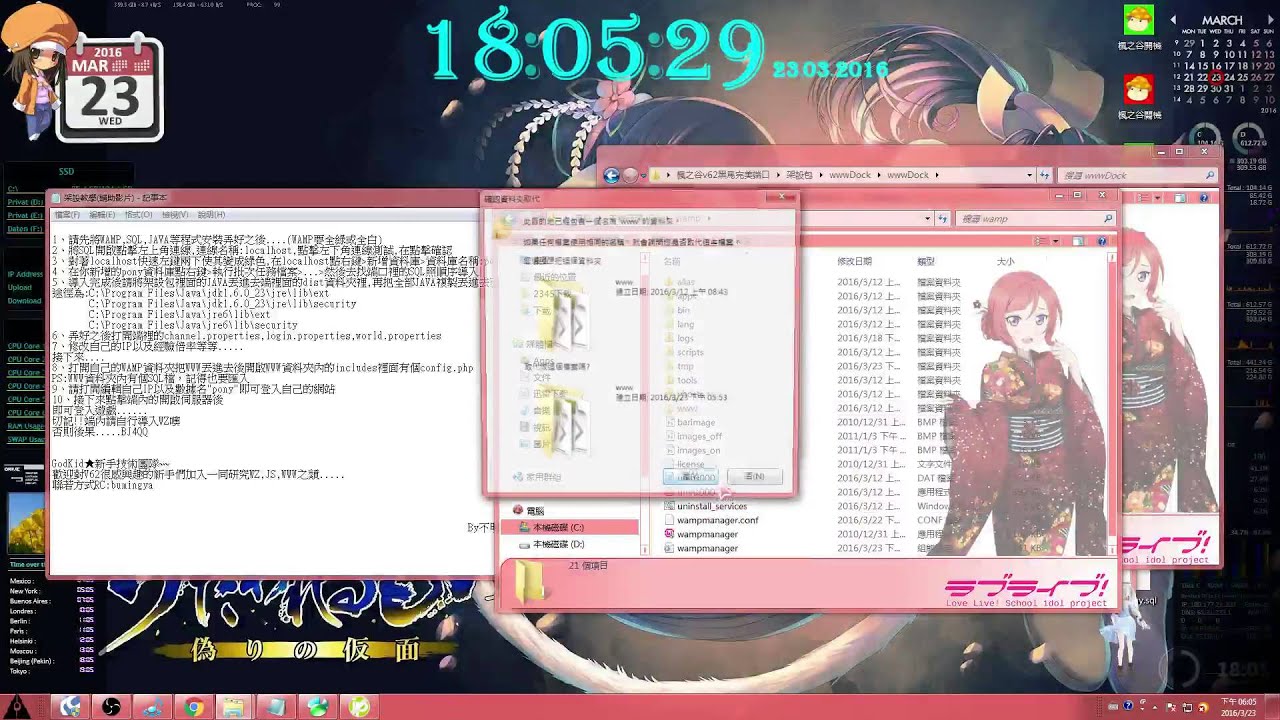The width and height of the screenshot is (1280, 720).
Task: Expand the wamp window address dropdown
Action: point(928,218)
